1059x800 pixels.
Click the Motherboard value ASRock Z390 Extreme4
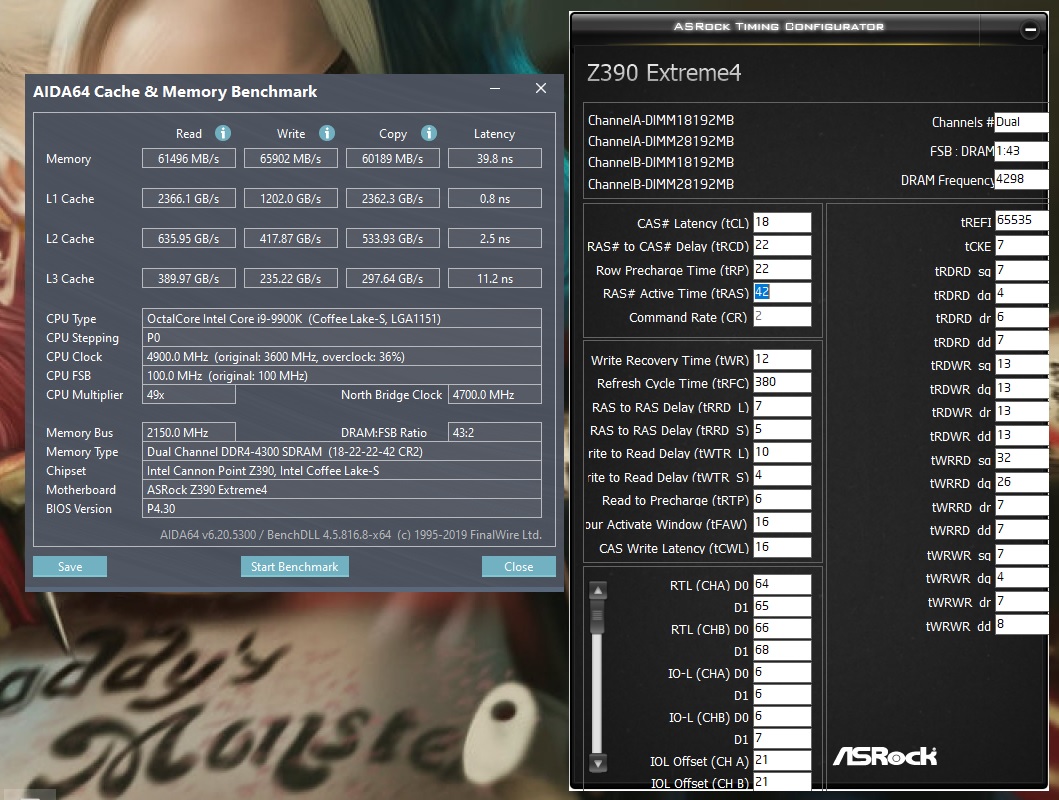coord(342,489)
